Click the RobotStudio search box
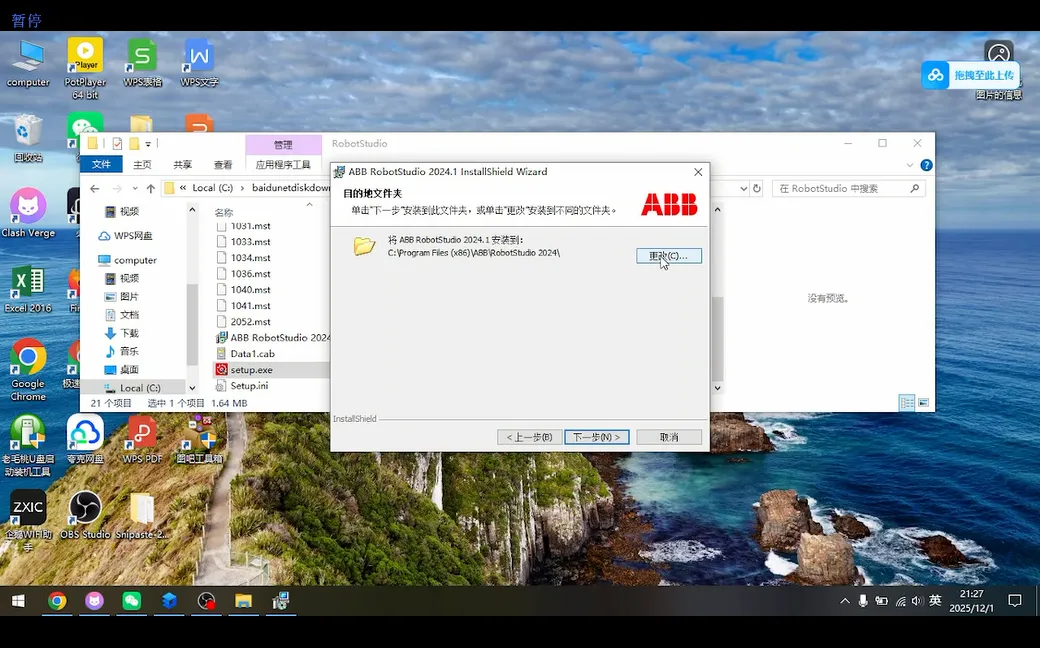 (x=848, y=187)
